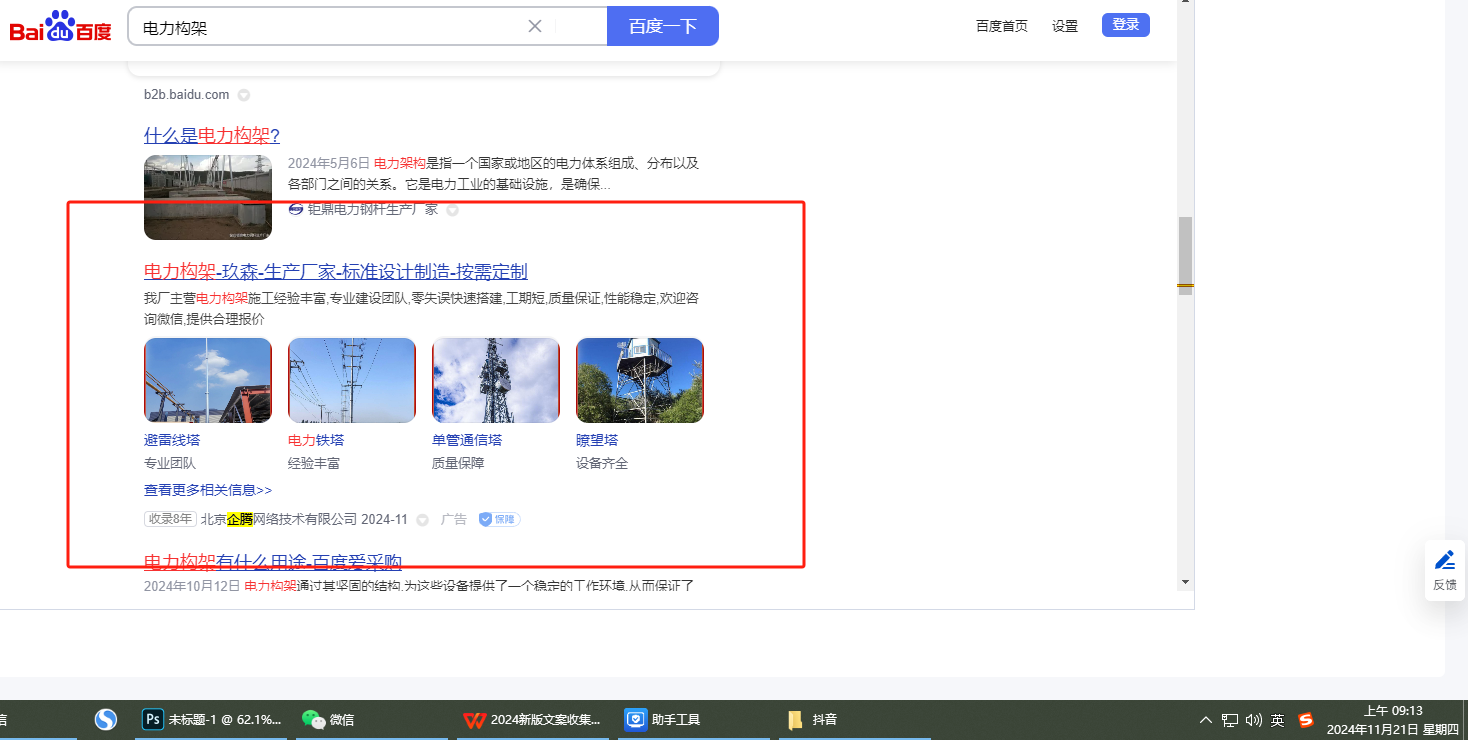Click the volume speaker tray icon
This screenshot has height=740, width=1468.
1254,719
